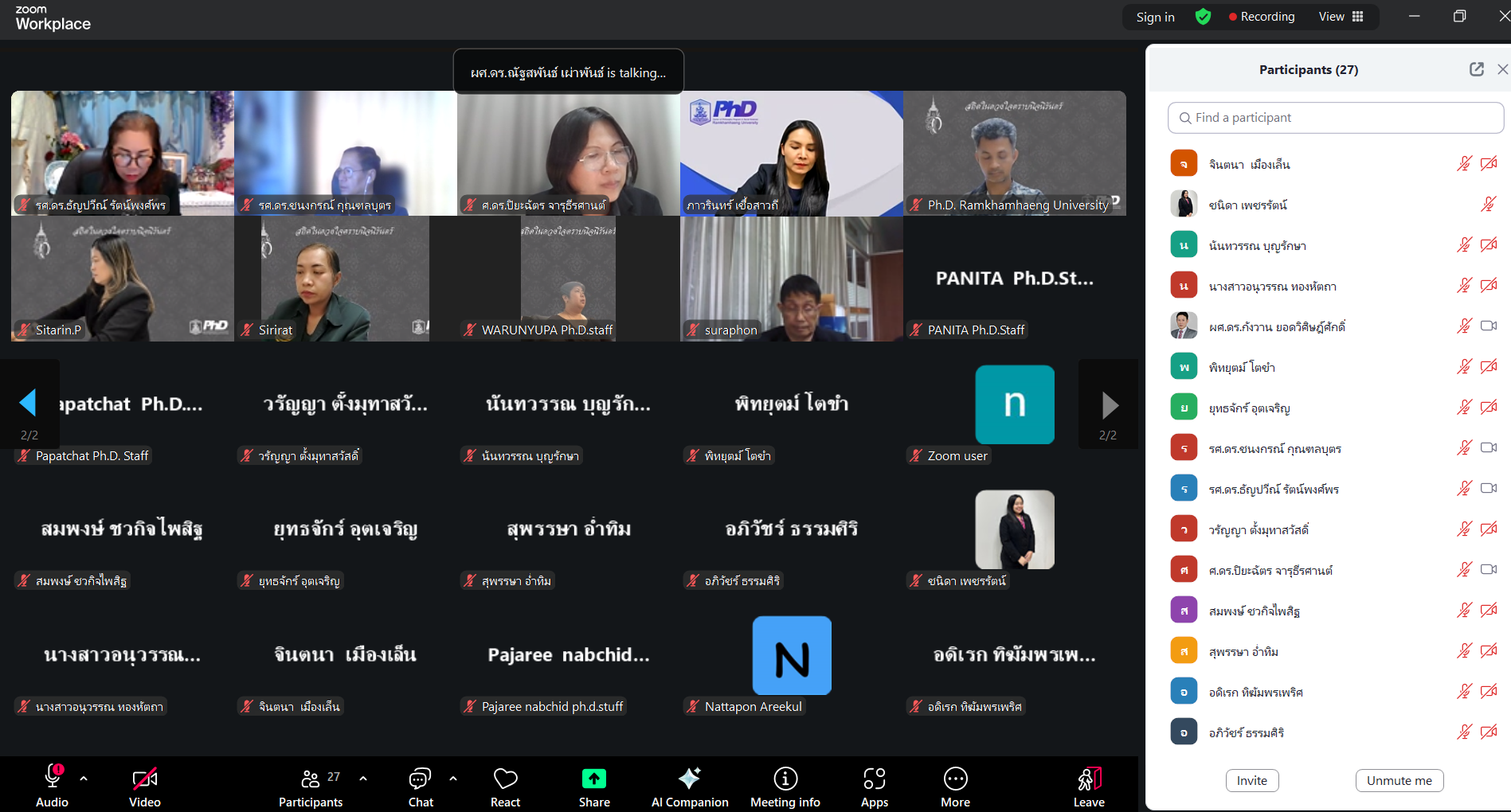1511x812 pixels.
Task: Open the View layout menu
Action: click(x=1341, y=17)
